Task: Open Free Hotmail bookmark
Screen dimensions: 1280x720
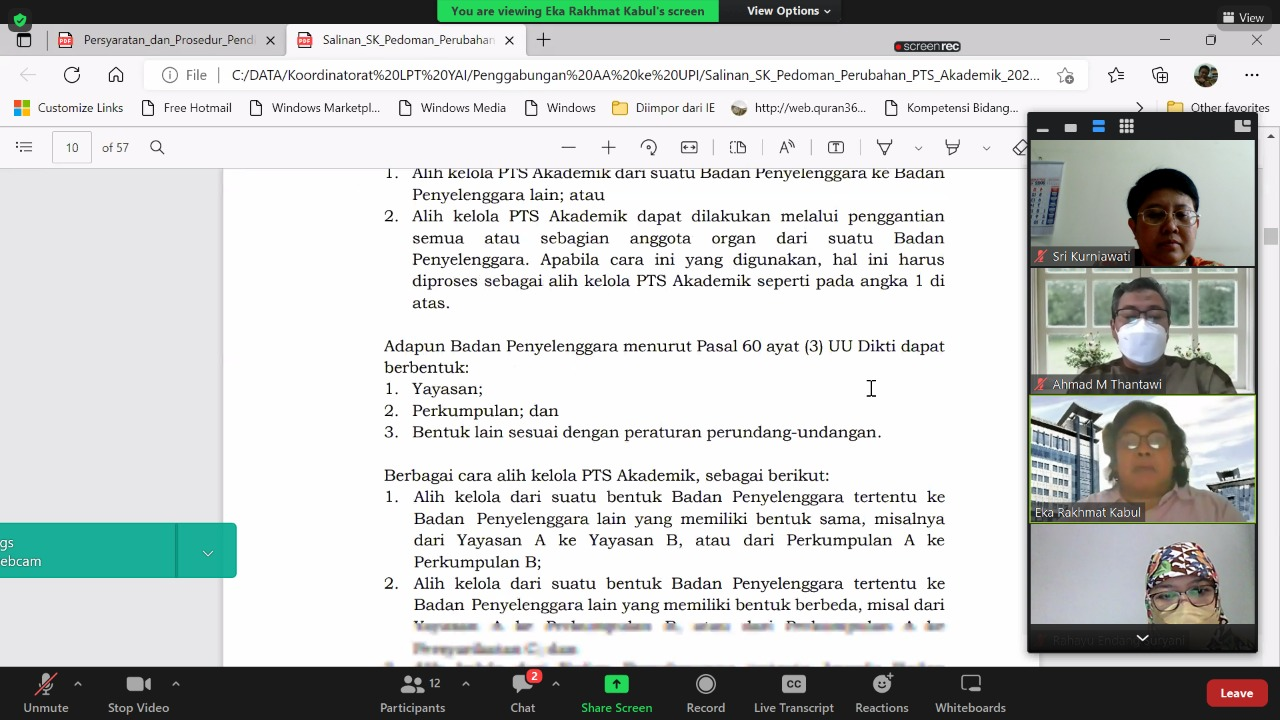Action: (187, 108)
